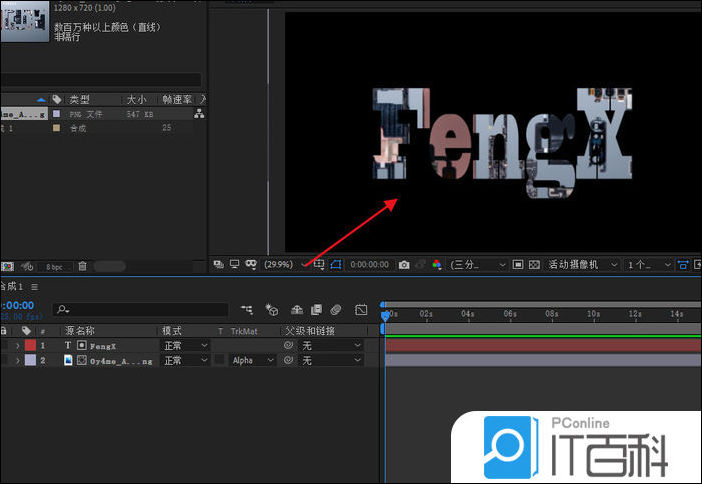
Task: Toggle preserve transparency box on layer 2
Action: (220, 360)
